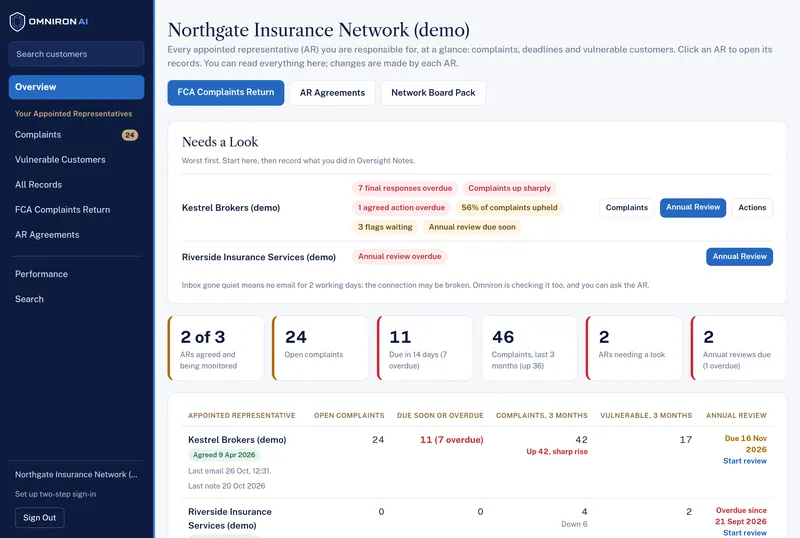Screen dimensions: 800x538
Task: Click the Sign Out button
Action: point(39,518)
